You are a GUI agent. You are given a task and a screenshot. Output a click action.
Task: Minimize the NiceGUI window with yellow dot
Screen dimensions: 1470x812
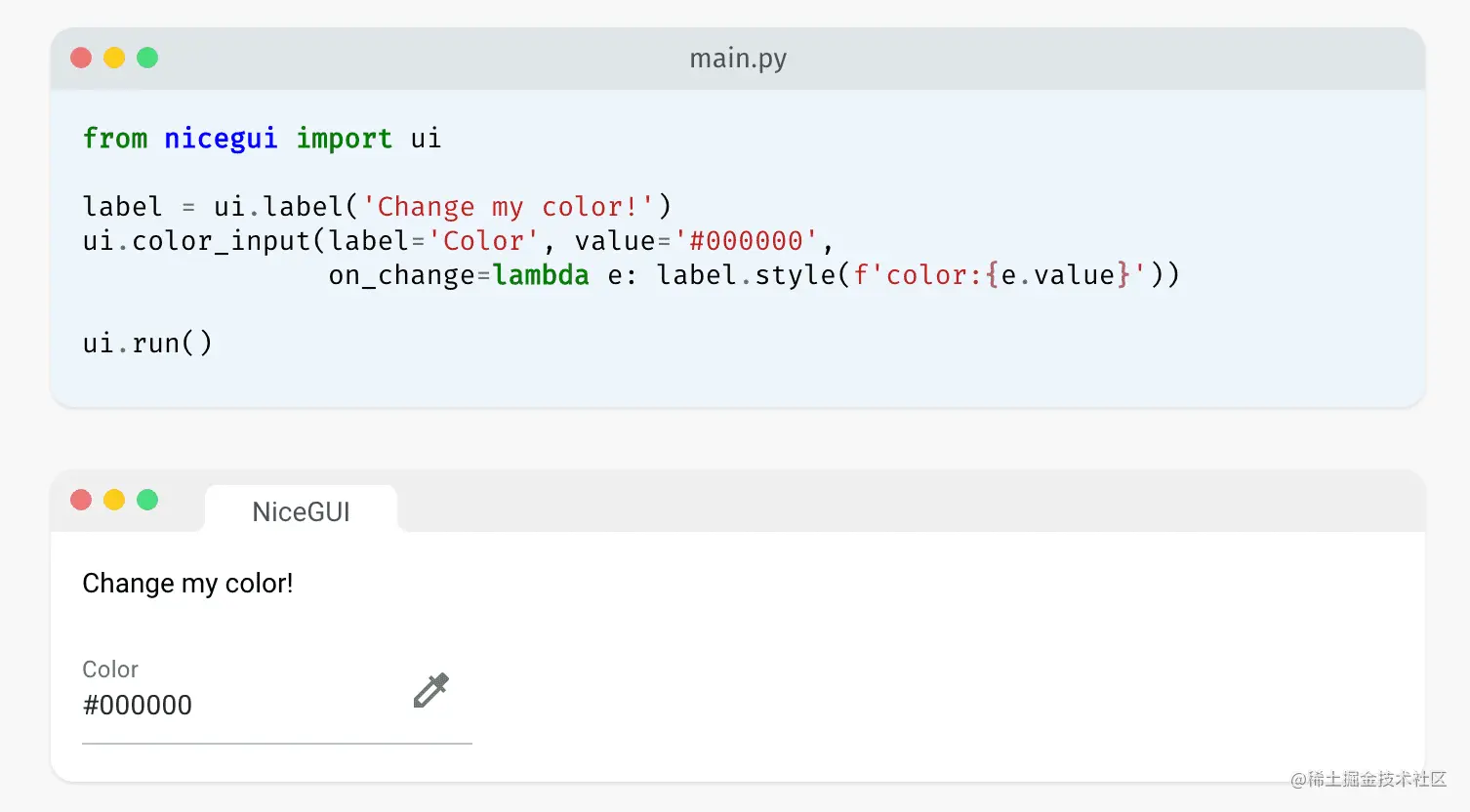pyautogui.click(x=114, y=500)
